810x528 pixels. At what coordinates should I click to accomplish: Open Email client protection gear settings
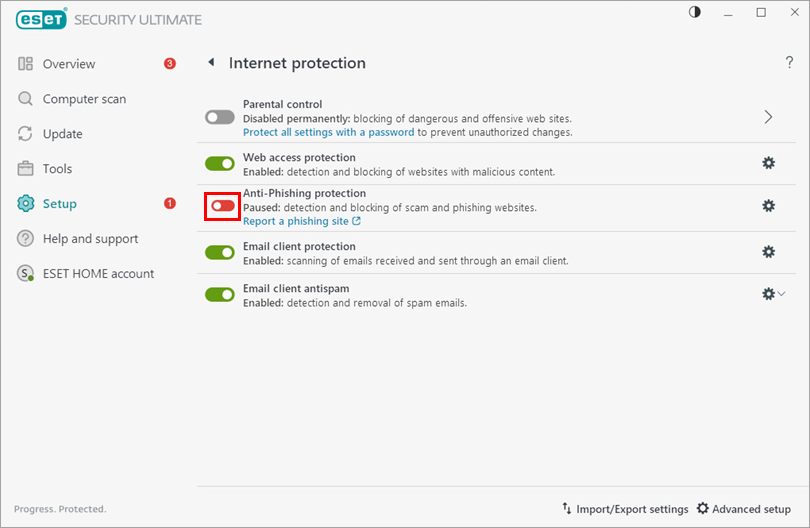click(768, 252)
